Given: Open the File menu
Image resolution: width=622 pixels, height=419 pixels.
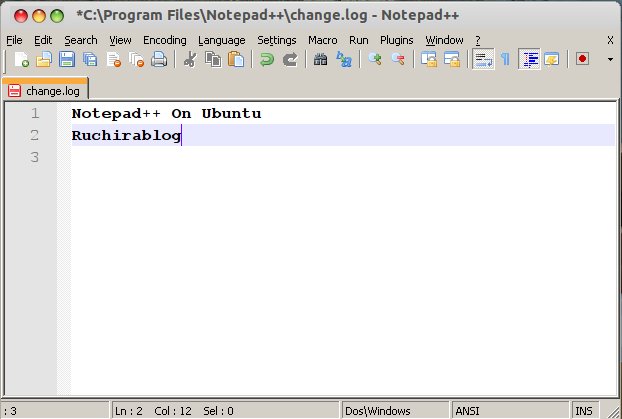Looking at the screenshot, I should pyautogui.click(x=14, y=40).
